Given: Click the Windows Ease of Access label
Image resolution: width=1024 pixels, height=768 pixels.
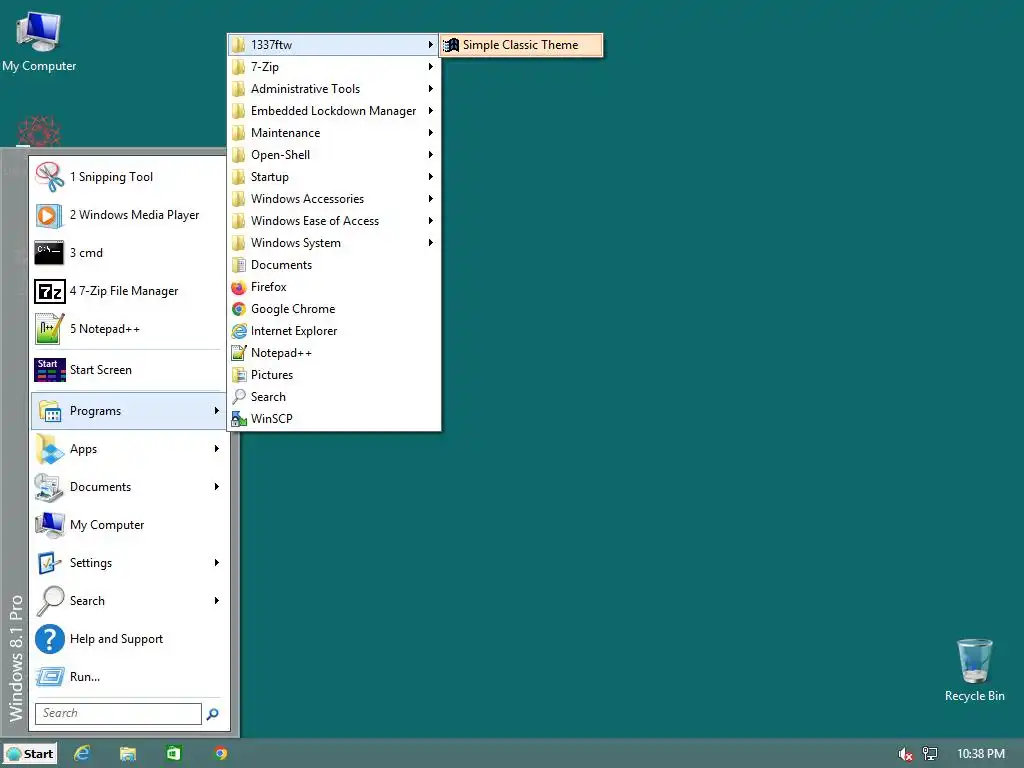Looking at the screenshot, I should (315, 221).
